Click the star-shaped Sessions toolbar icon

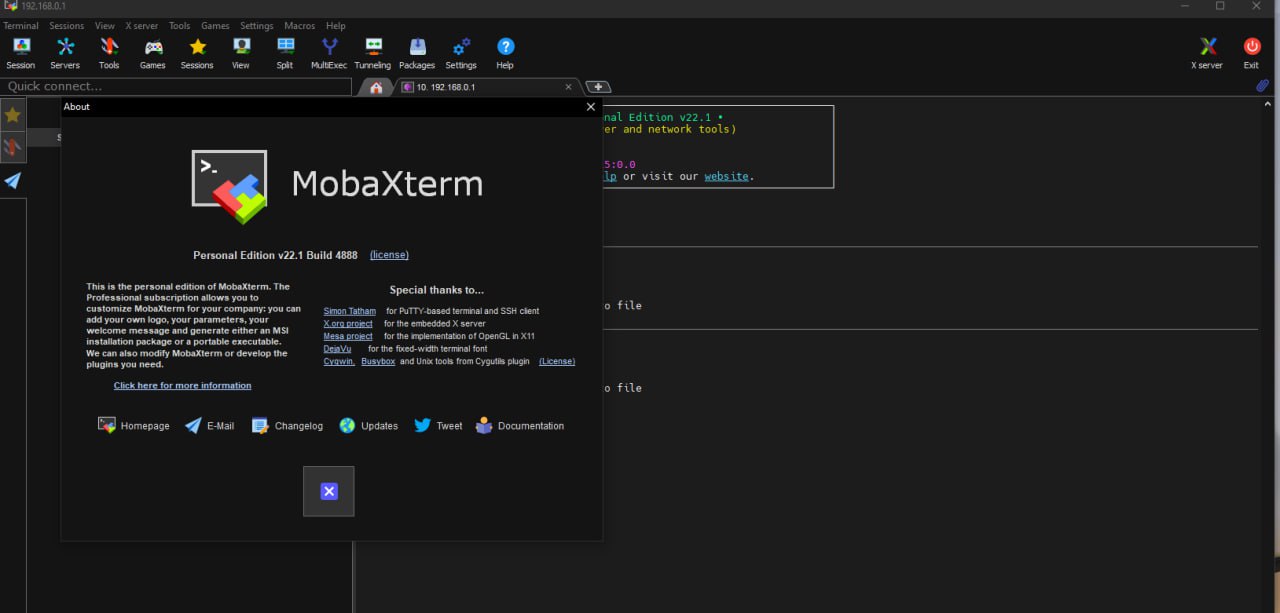197,53
